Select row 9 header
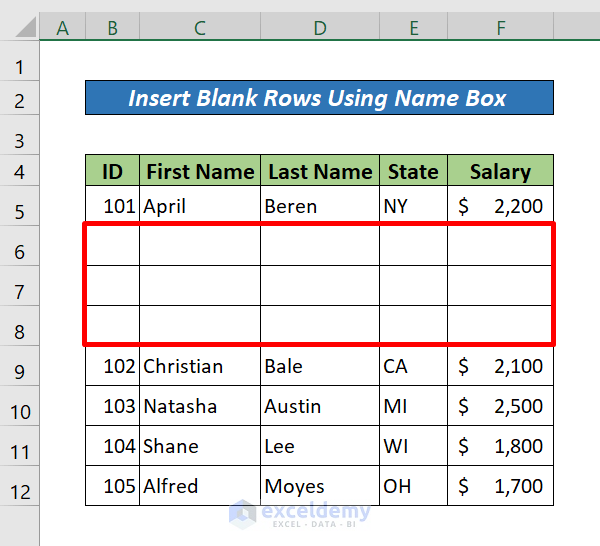Image resolution: width=600 pixels, height=546 pixels. coord(20,366)
